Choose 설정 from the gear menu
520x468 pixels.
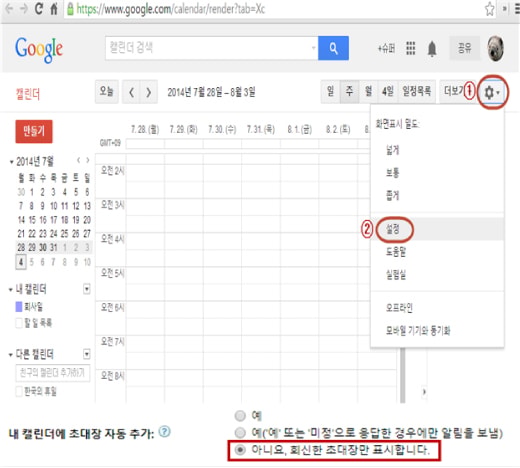pos(437,229)
